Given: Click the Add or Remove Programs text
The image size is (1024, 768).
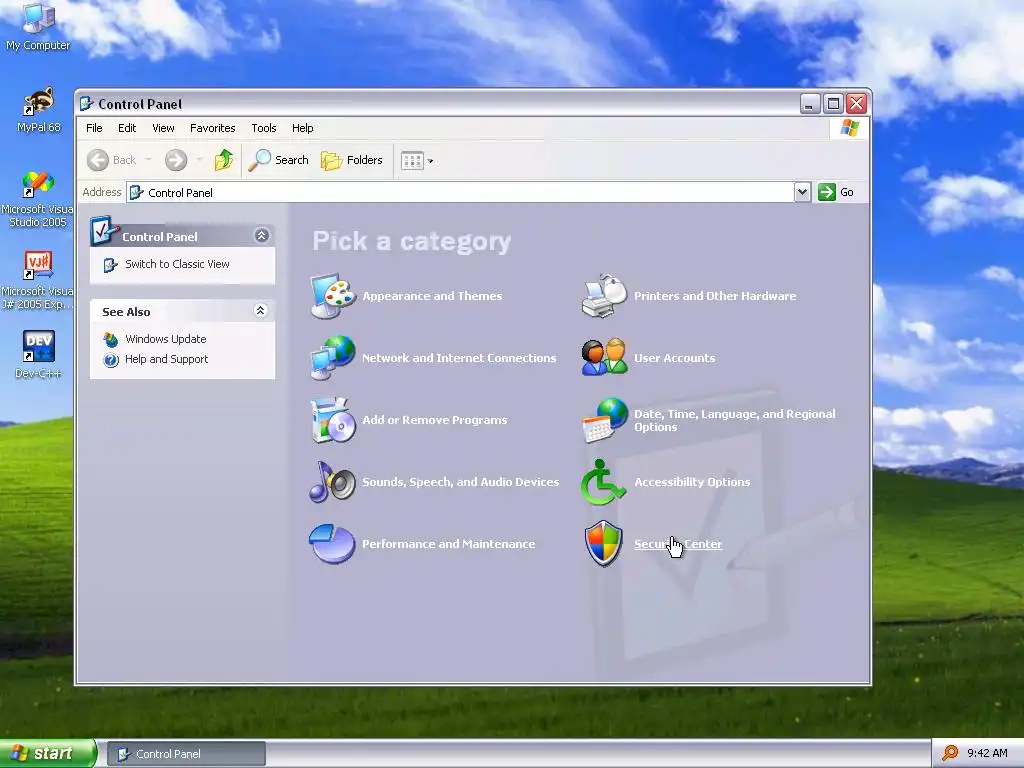Looking at the screenshot, I should point(434,420).
